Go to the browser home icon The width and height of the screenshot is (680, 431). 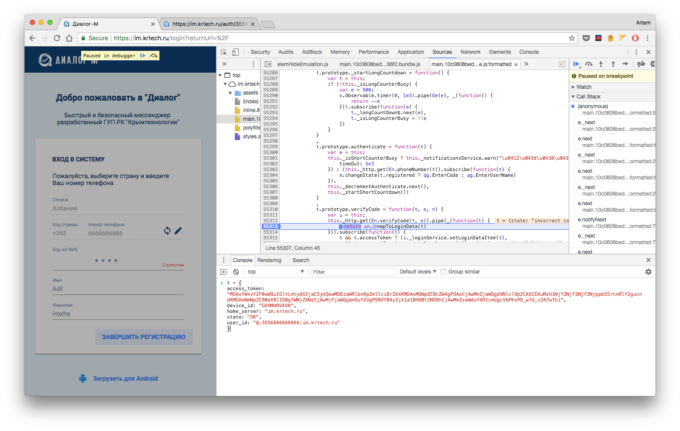click(x=69, y=38)
